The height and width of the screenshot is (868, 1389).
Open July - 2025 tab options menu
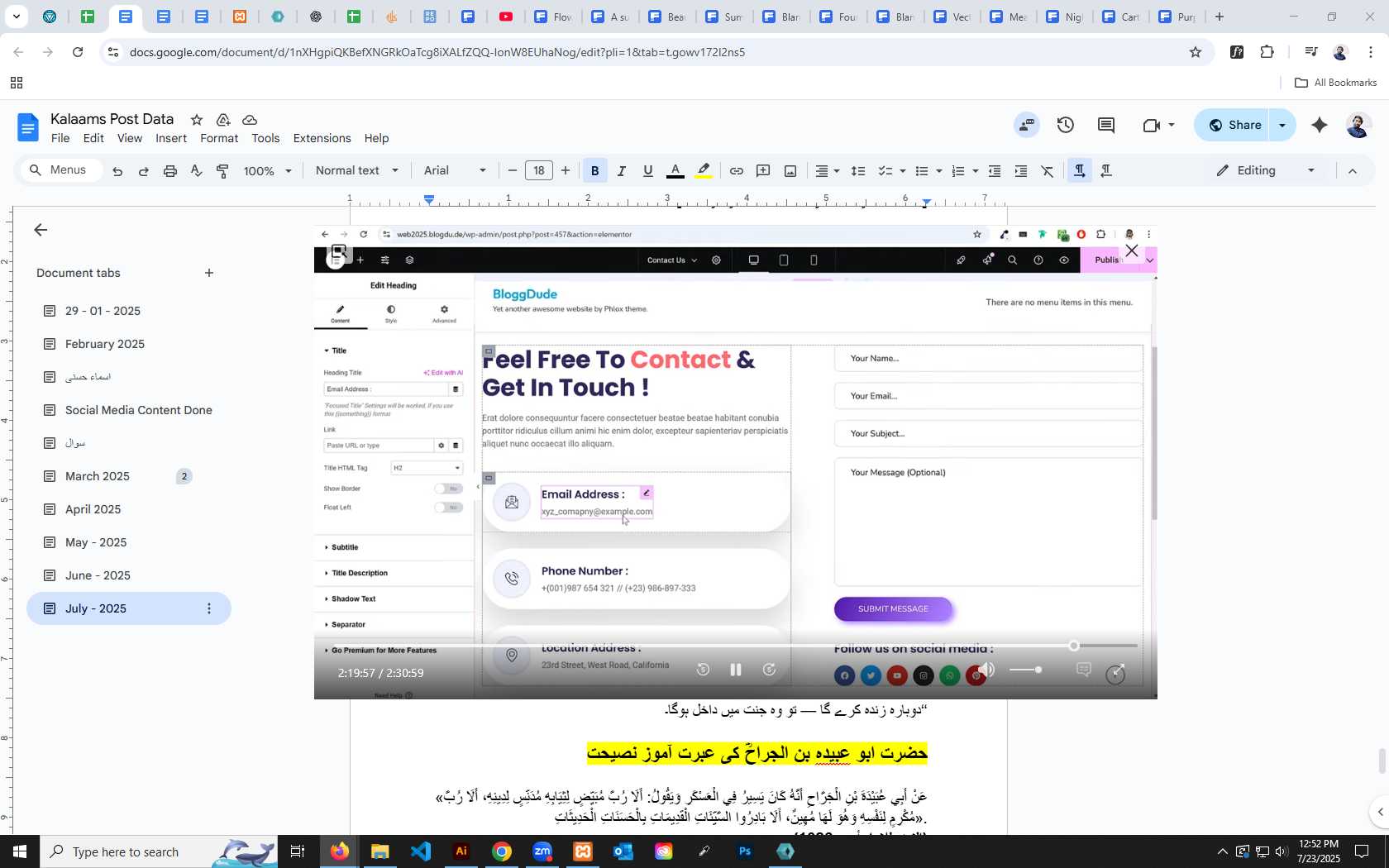(209, 608)
